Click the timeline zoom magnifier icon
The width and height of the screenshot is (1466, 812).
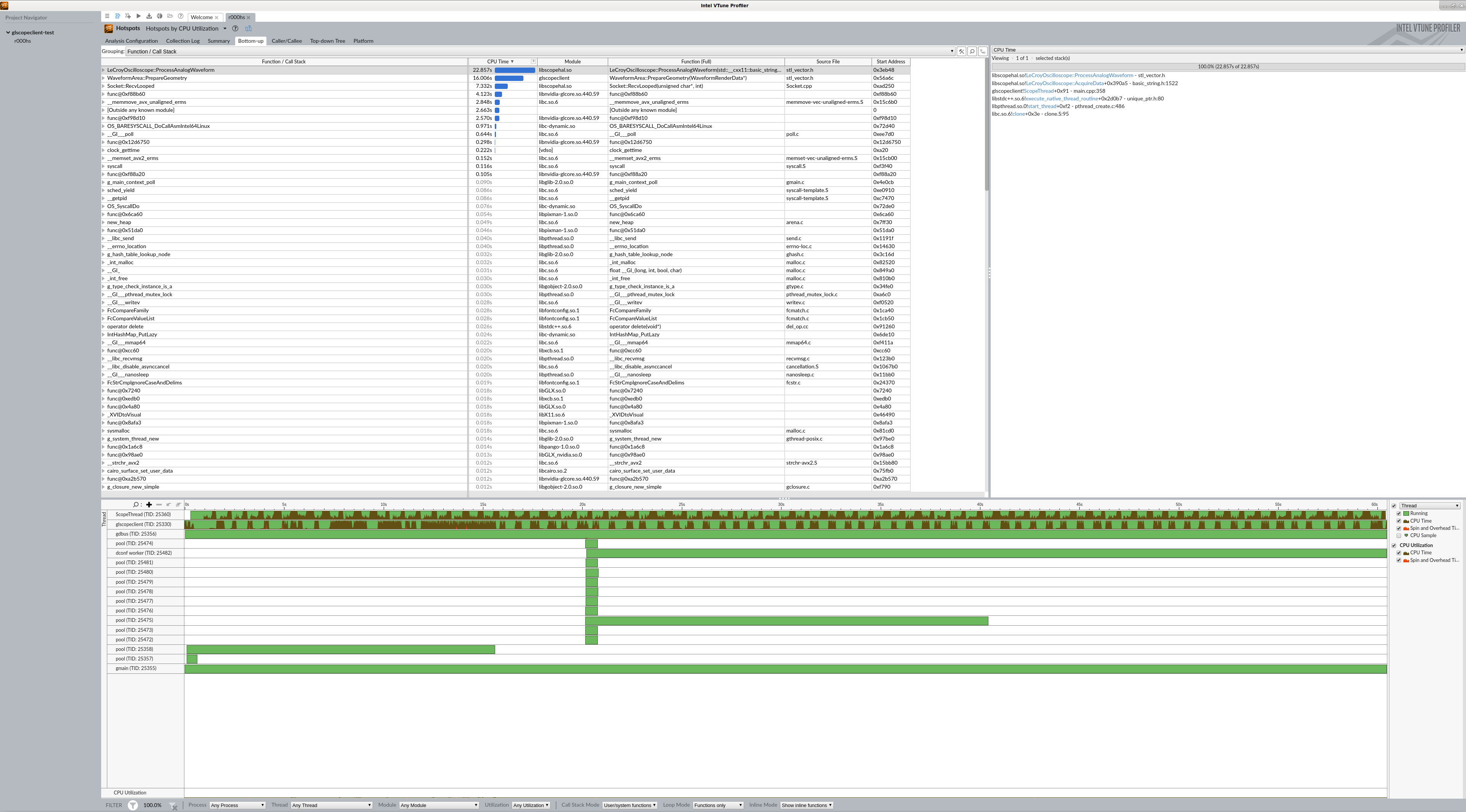pos(137,505)
